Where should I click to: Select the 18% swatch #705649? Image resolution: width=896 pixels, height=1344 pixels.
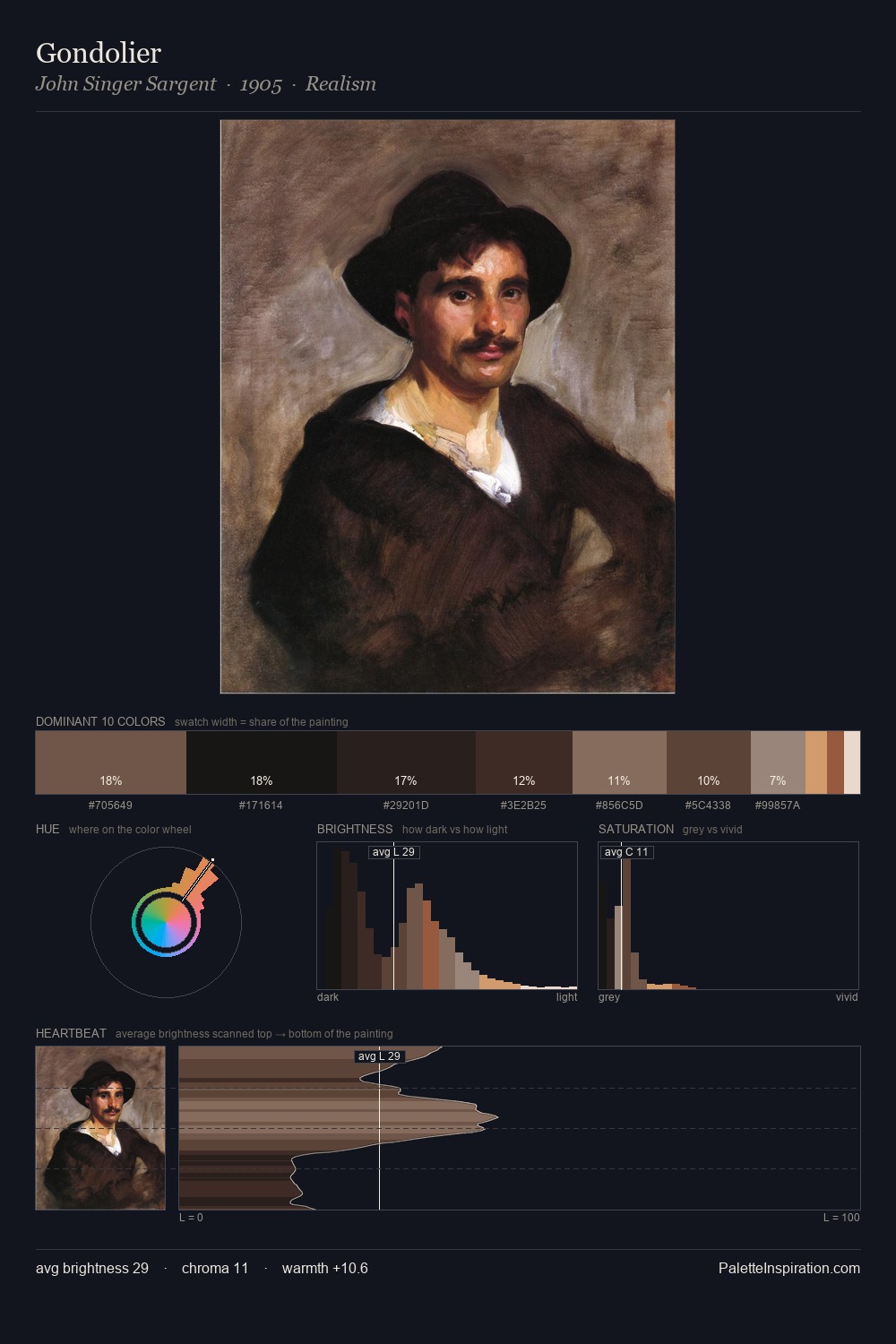tap(111, 762)
